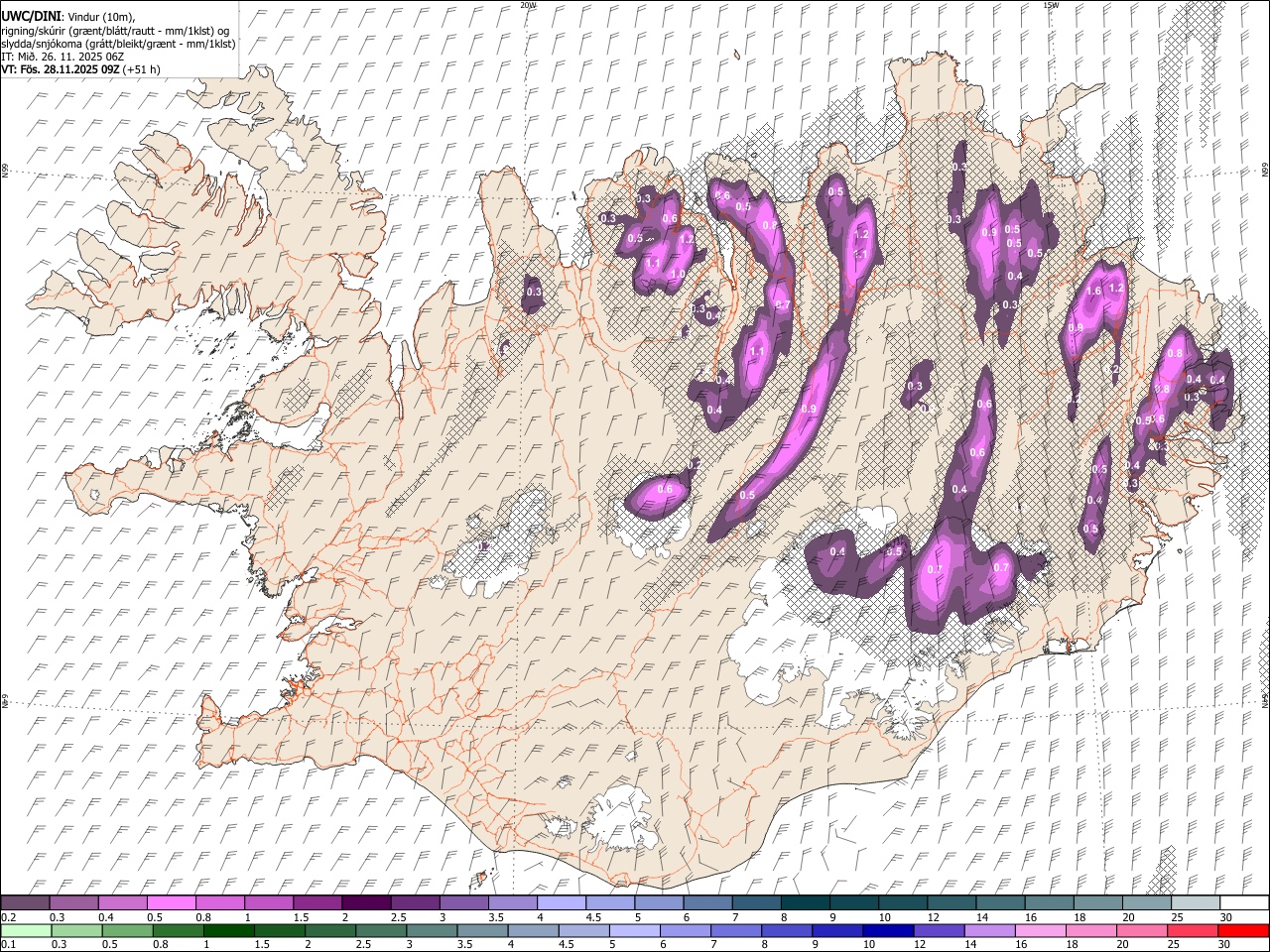Screen dimensions: 1270x952
Task: Select the bright violet swatch labeled 12 in lower legend
Action: (939, 930)
